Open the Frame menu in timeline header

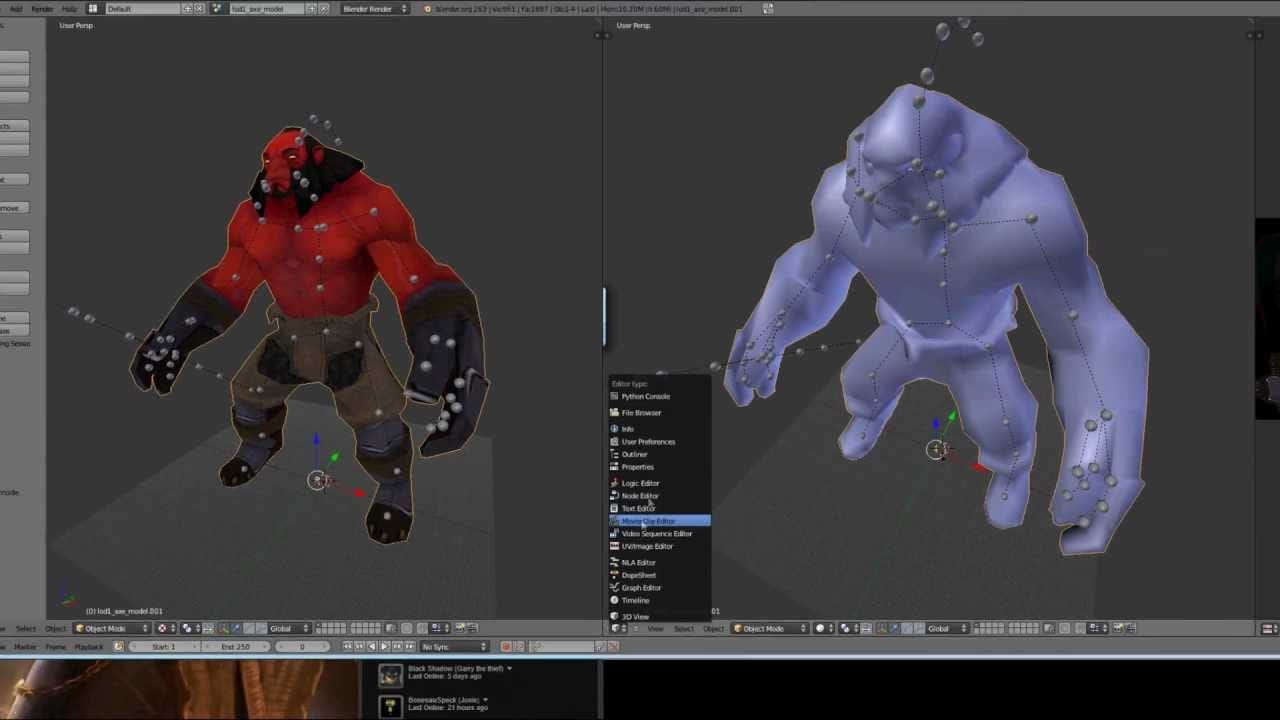pos(56,647)
